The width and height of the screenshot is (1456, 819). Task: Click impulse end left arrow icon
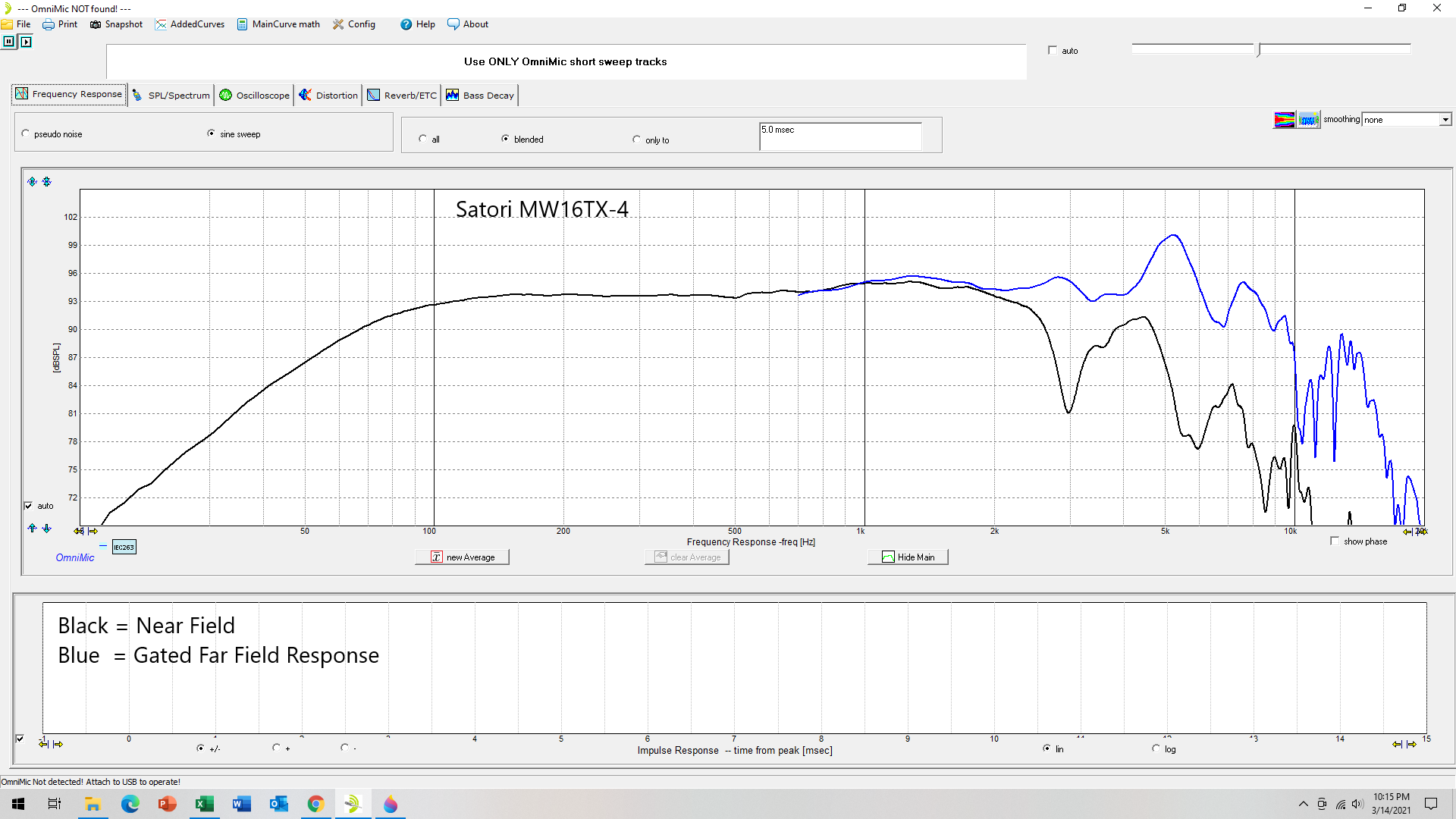1397,744
